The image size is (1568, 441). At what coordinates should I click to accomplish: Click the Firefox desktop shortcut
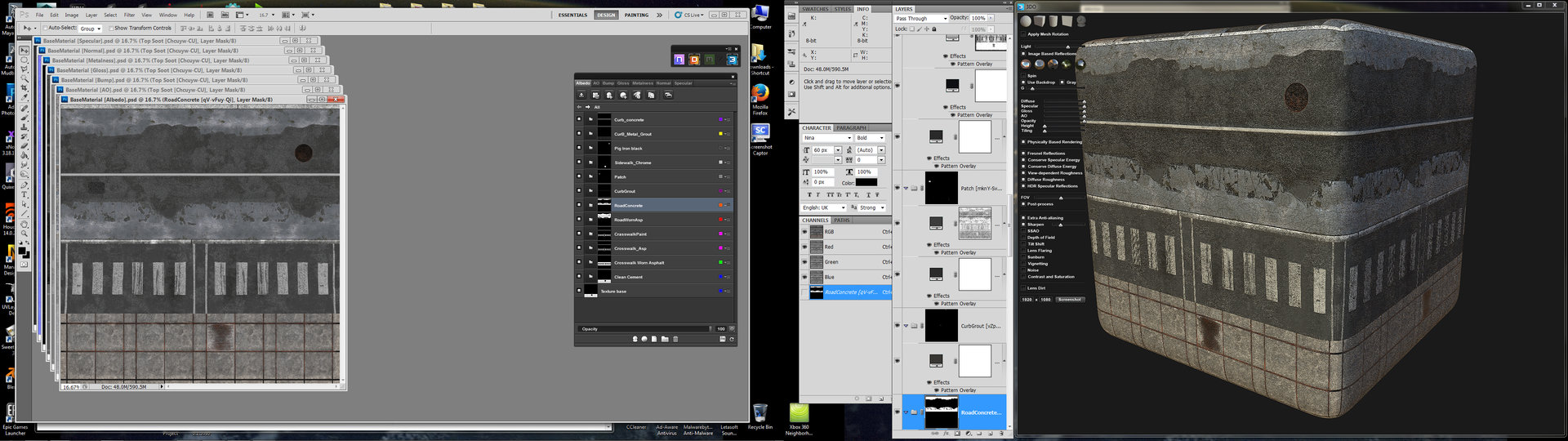pyautogui.click(x=760, y=93)
